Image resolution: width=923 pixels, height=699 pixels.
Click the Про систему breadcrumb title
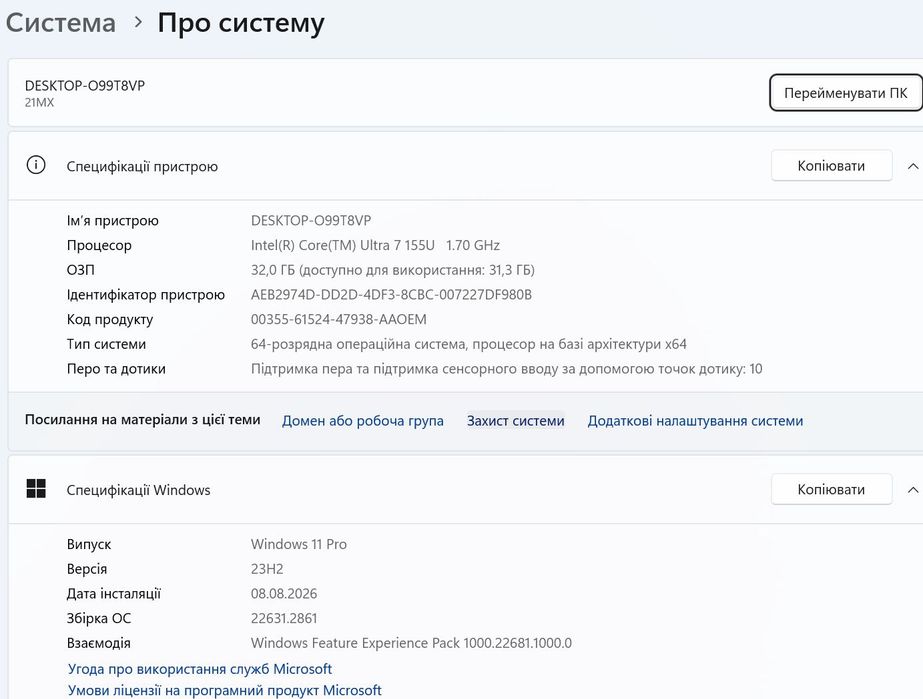[241, 24]
